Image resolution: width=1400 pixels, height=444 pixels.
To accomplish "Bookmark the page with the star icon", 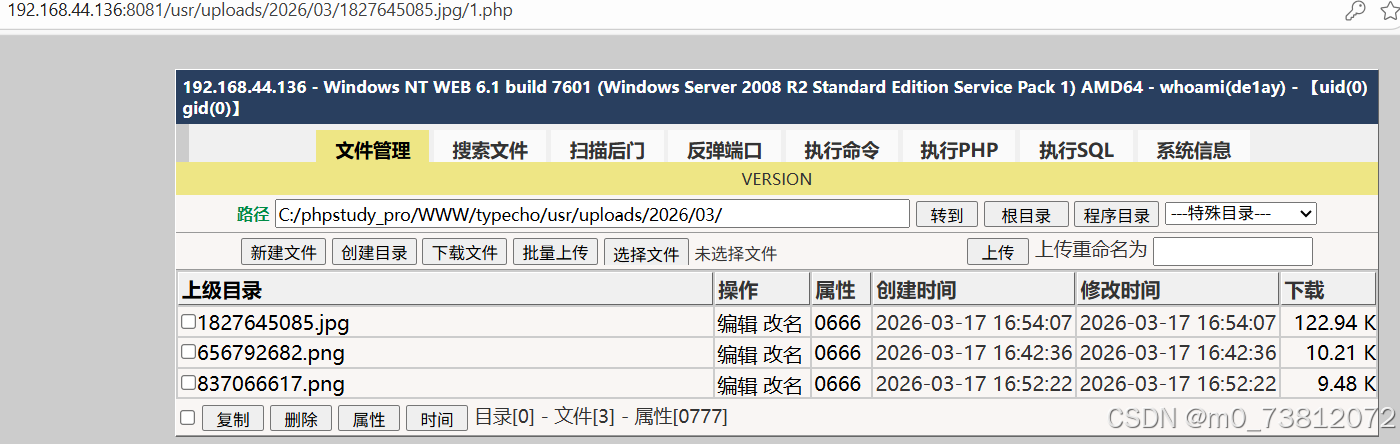I will 1390,11.
